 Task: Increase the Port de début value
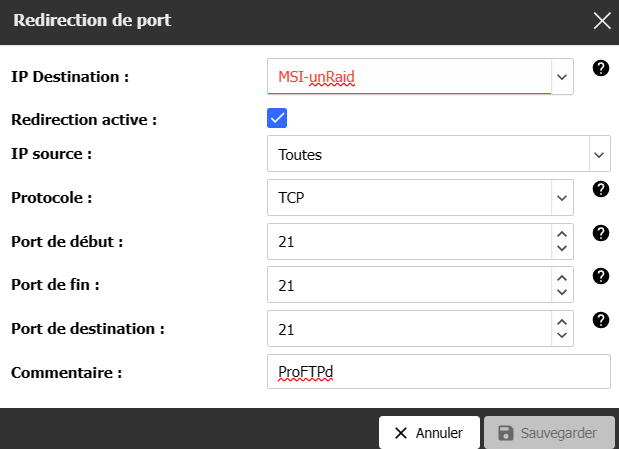click(x=562, y=234)
